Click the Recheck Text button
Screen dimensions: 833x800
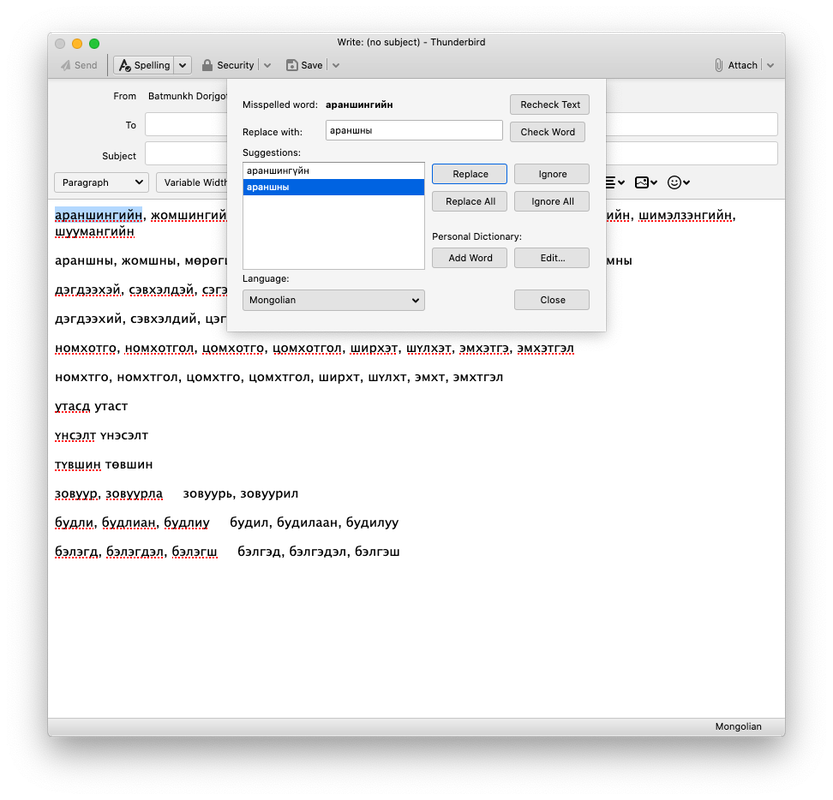click(x=550, y=105)
